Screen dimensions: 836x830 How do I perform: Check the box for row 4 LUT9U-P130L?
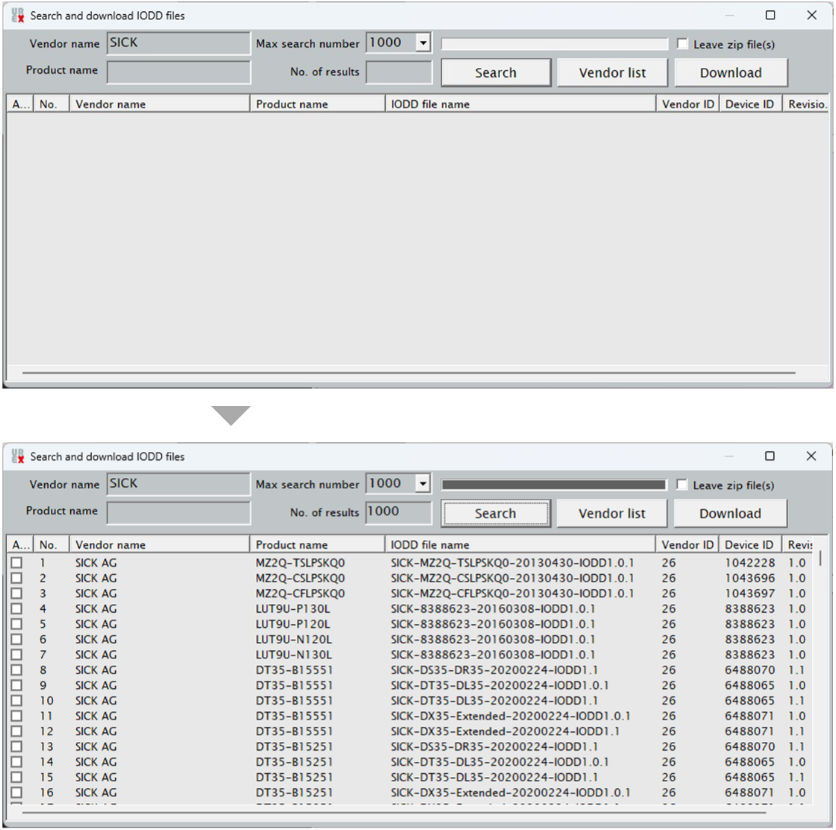pyautogui.click(x=17, y=608)
